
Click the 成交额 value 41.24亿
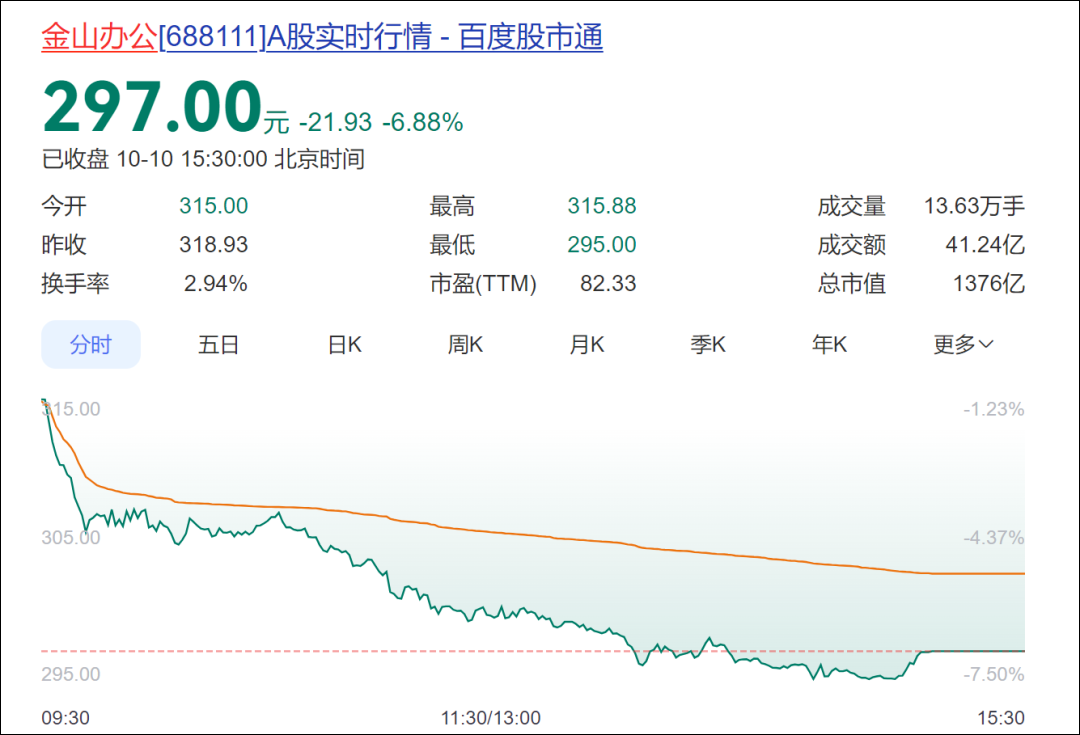(x=985, y=245)
